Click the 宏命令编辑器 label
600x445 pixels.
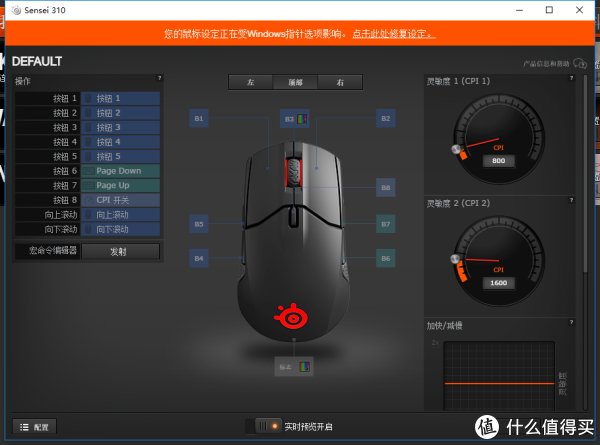tap(53, 251)
